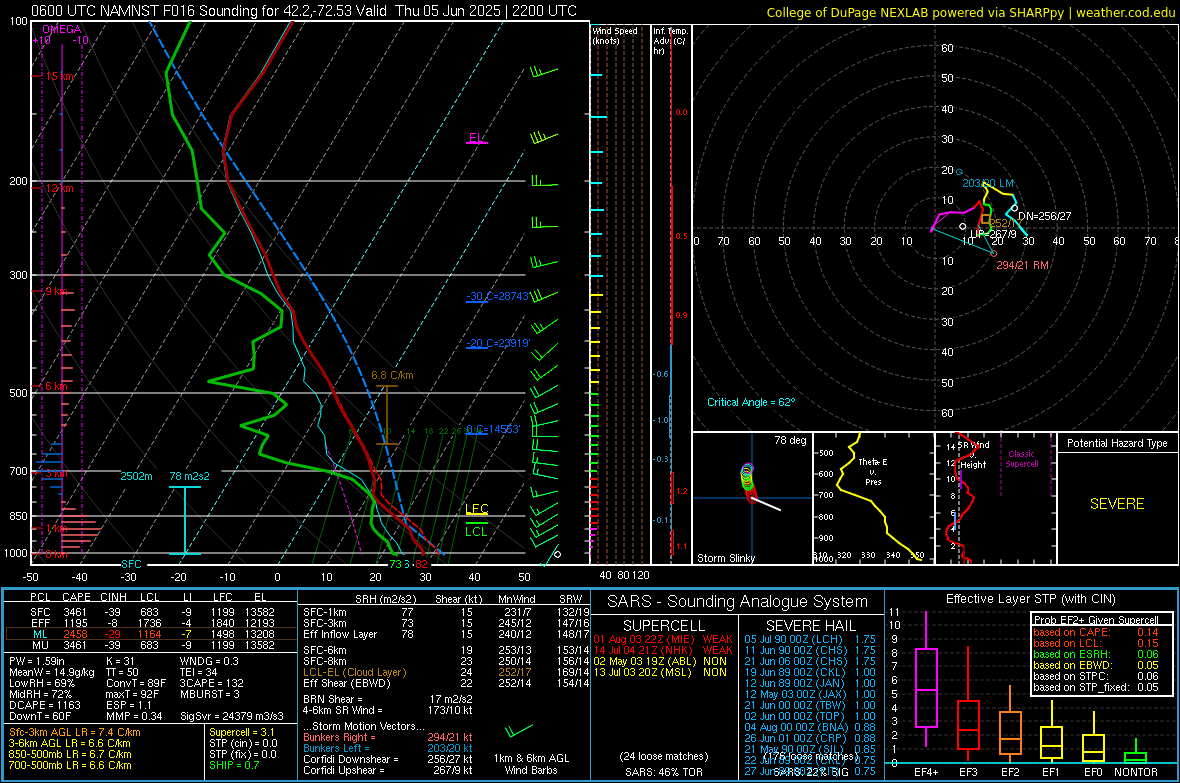Click the ConvT = 89F value
This screenshot has width=1180, height=783.
tap(136, 683)
